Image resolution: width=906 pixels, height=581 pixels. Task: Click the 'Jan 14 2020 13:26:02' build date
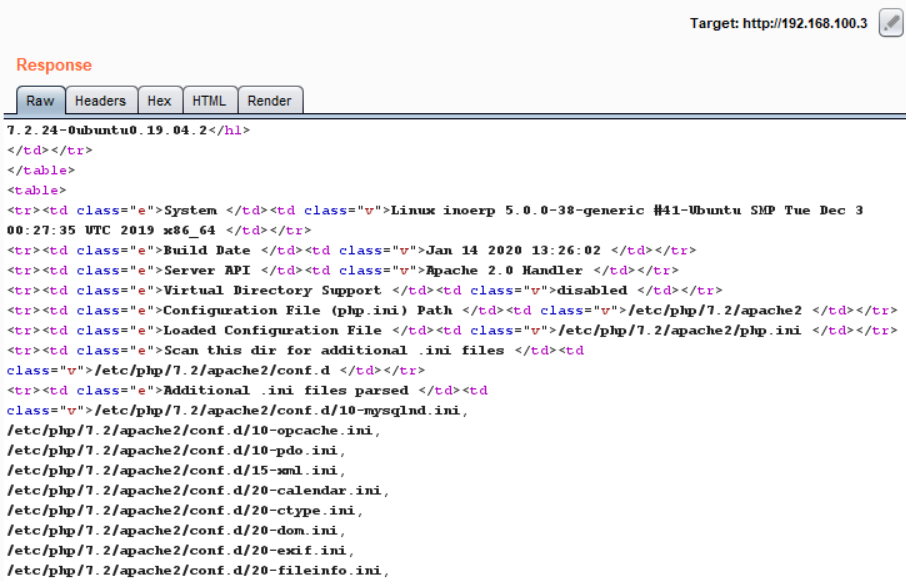coord(513,251)
